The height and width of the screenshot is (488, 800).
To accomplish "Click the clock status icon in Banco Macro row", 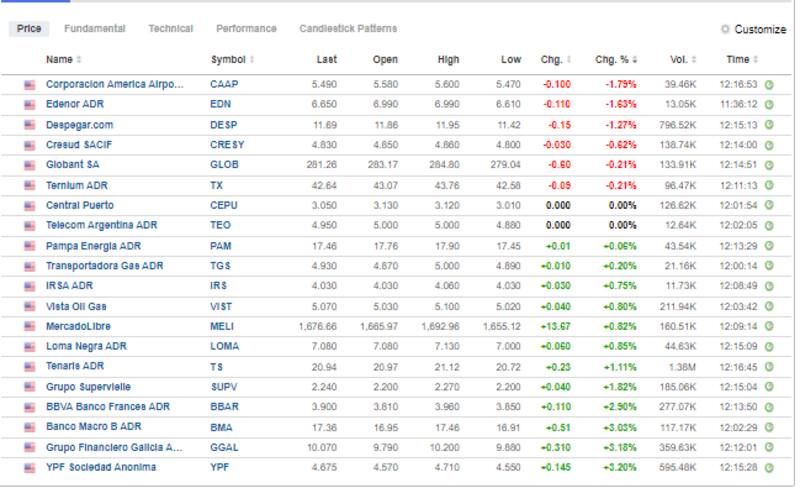I will point(769,427).
